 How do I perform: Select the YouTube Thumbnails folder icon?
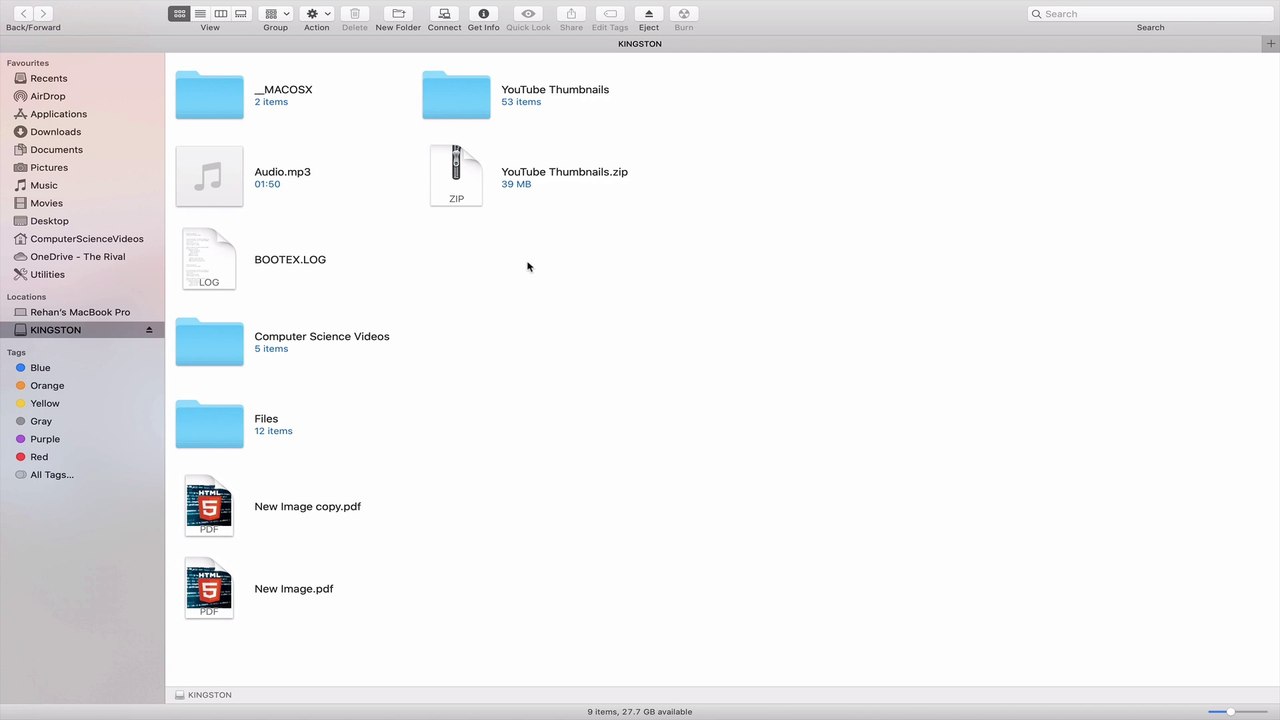pos(456,95)
